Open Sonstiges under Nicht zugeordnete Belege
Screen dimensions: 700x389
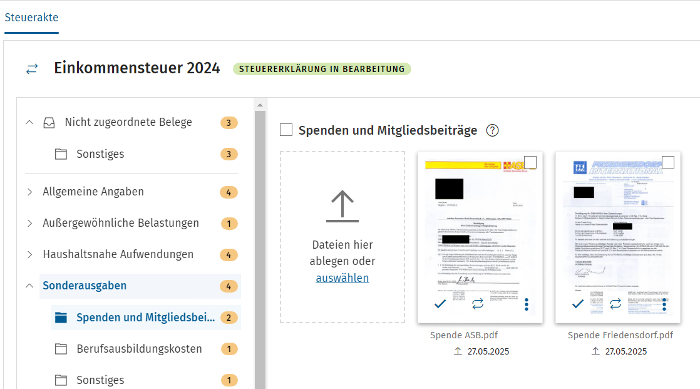pos(100,154)
